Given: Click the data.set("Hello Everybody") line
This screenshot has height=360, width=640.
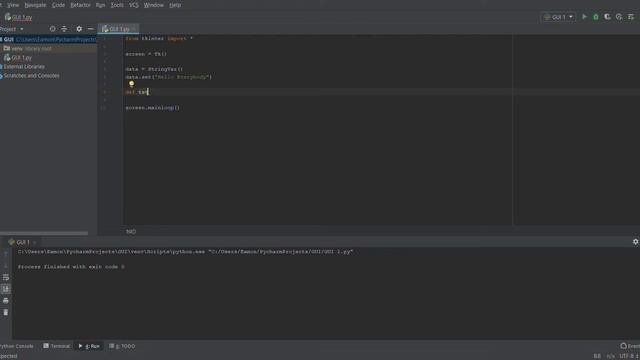Looking at the screenshot, I should 169,77.
